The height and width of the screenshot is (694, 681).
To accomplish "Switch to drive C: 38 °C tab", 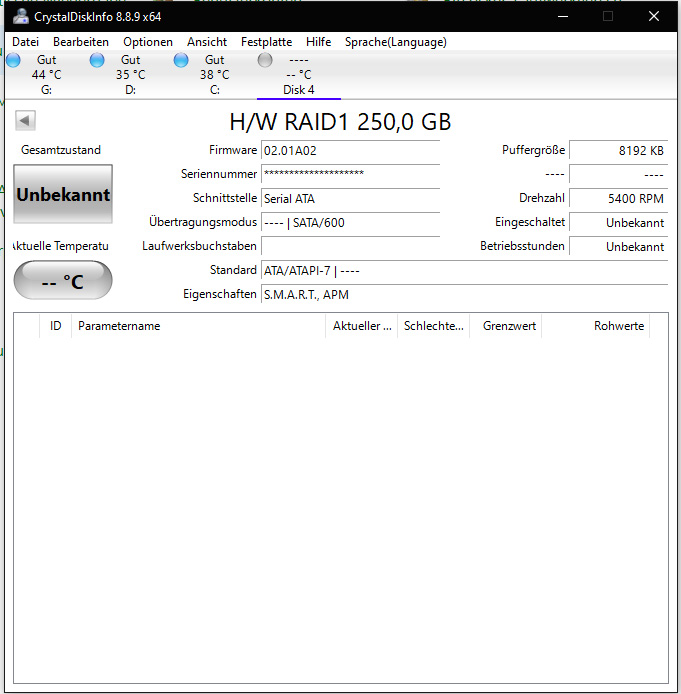I will [x=215, y=75].
